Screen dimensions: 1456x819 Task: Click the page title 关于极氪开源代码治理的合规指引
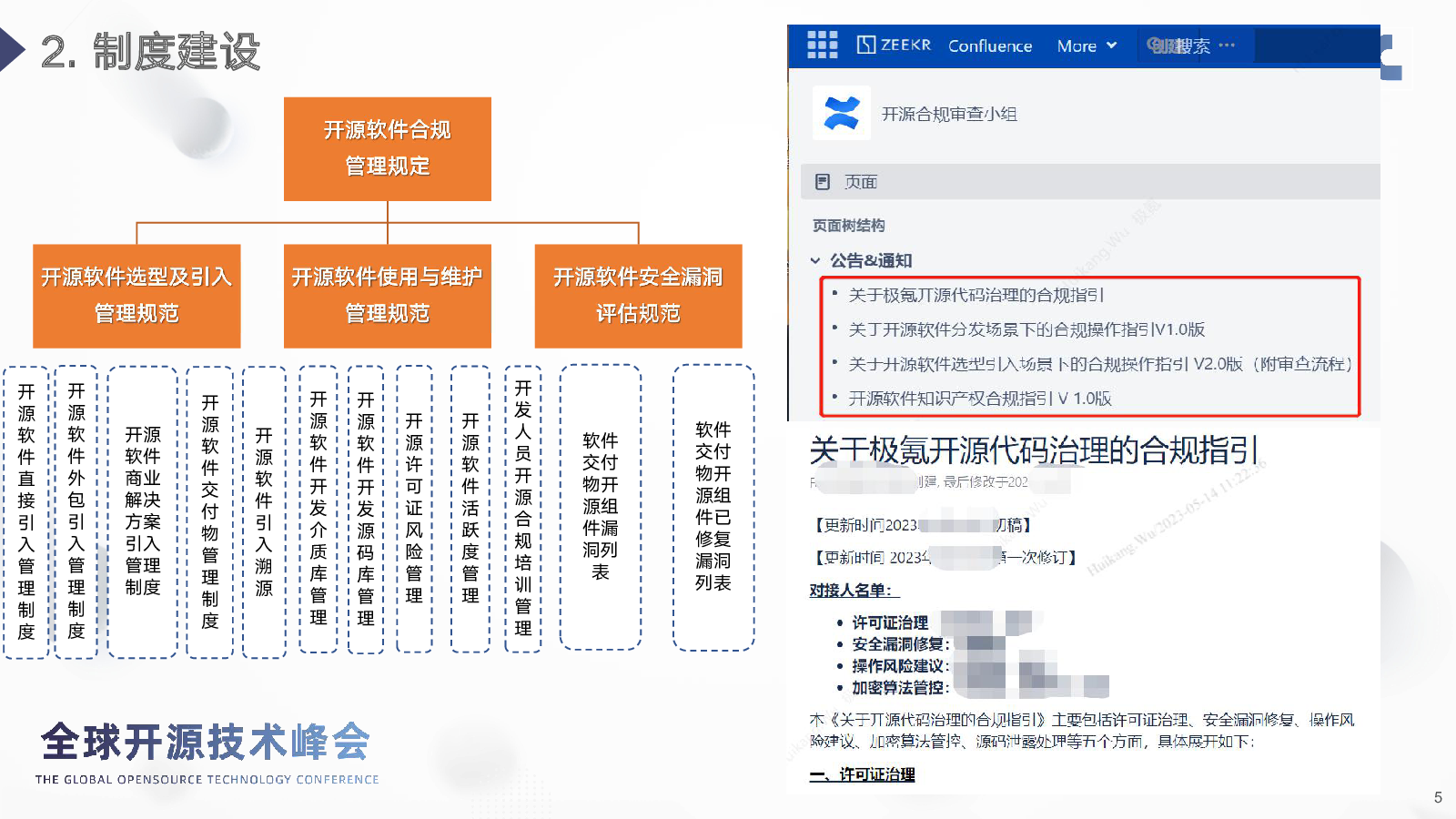pos(1035,450)
